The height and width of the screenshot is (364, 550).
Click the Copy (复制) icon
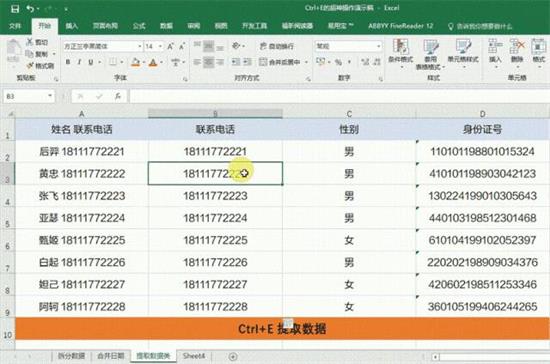tap(30, 54)
